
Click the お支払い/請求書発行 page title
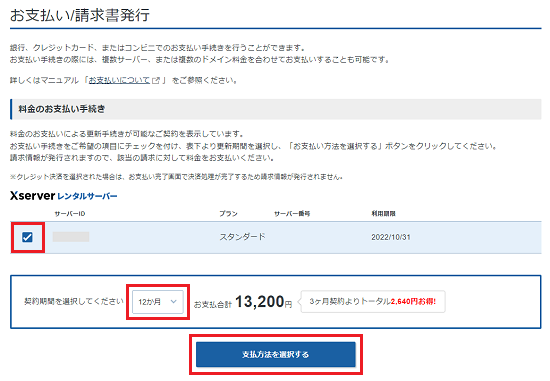(x=80, y=15)
